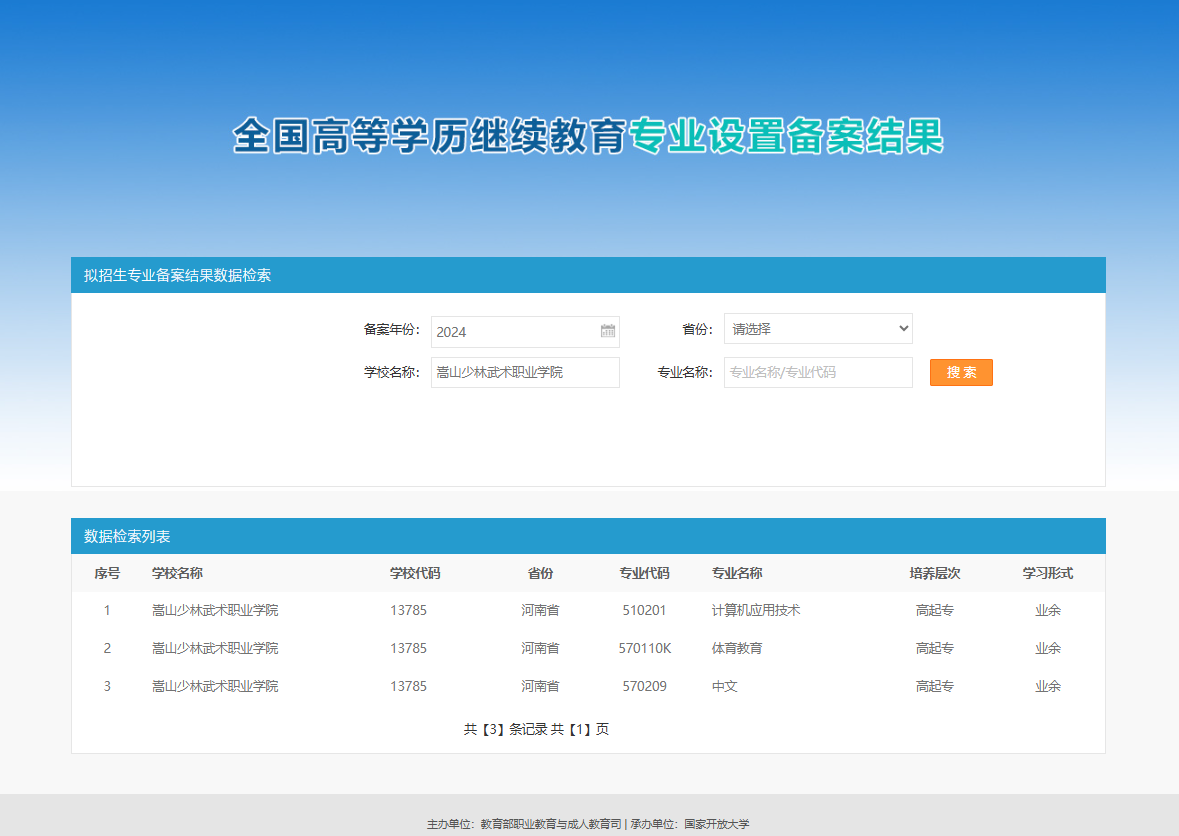
Task: Focus the 学校名称 school name input
Action: [524, 372]
